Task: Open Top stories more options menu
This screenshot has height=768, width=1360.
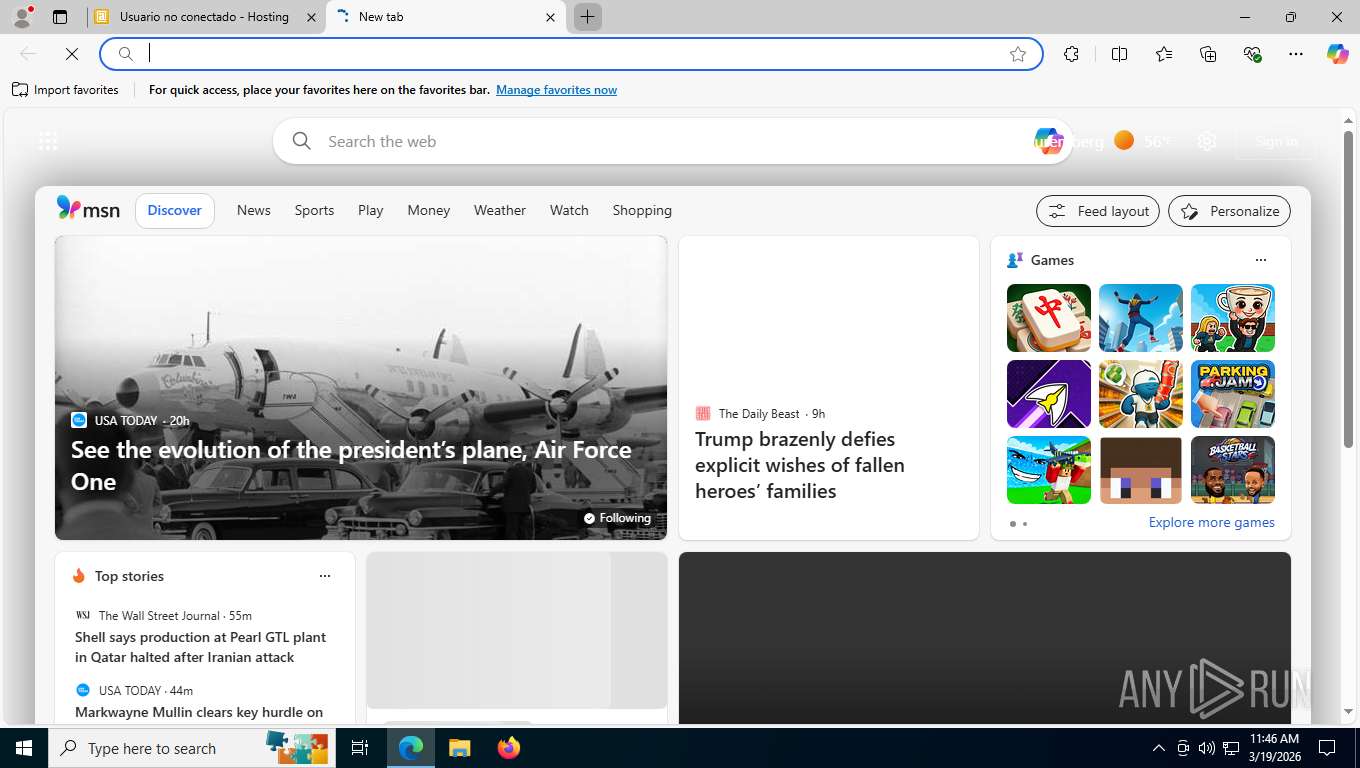Action: 324,576
